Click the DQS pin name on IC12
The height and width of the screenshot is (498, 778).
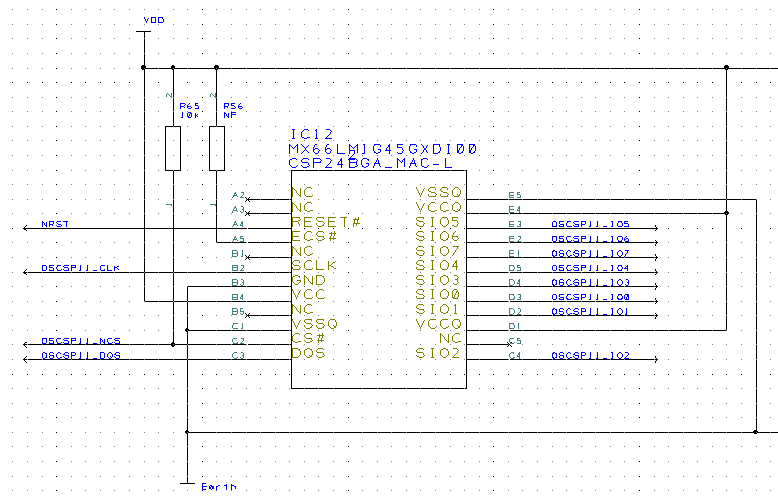(x=309, y=353)
